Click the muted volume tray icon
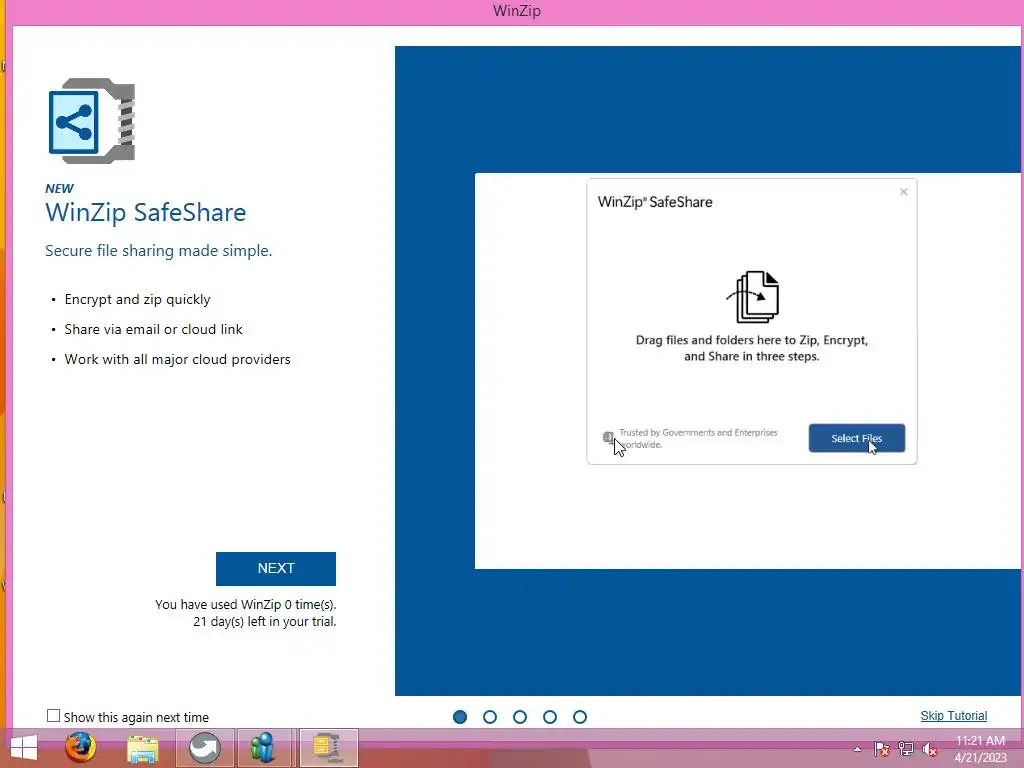The width and height of the screenshot is (1024, 768). click(929, 750)
